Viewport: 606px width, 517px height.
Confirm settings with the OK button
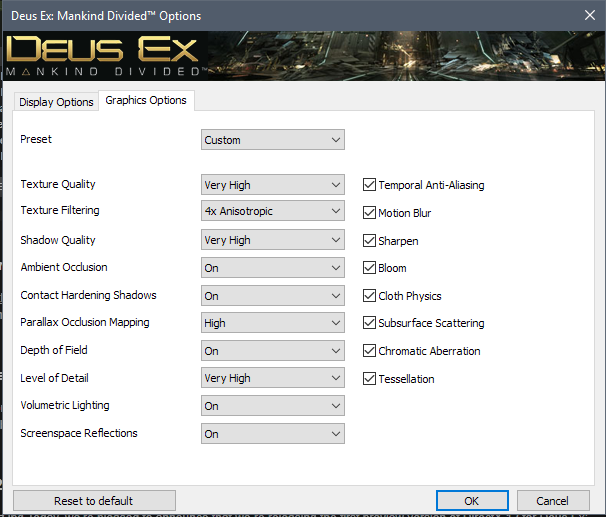click(472, 501)
